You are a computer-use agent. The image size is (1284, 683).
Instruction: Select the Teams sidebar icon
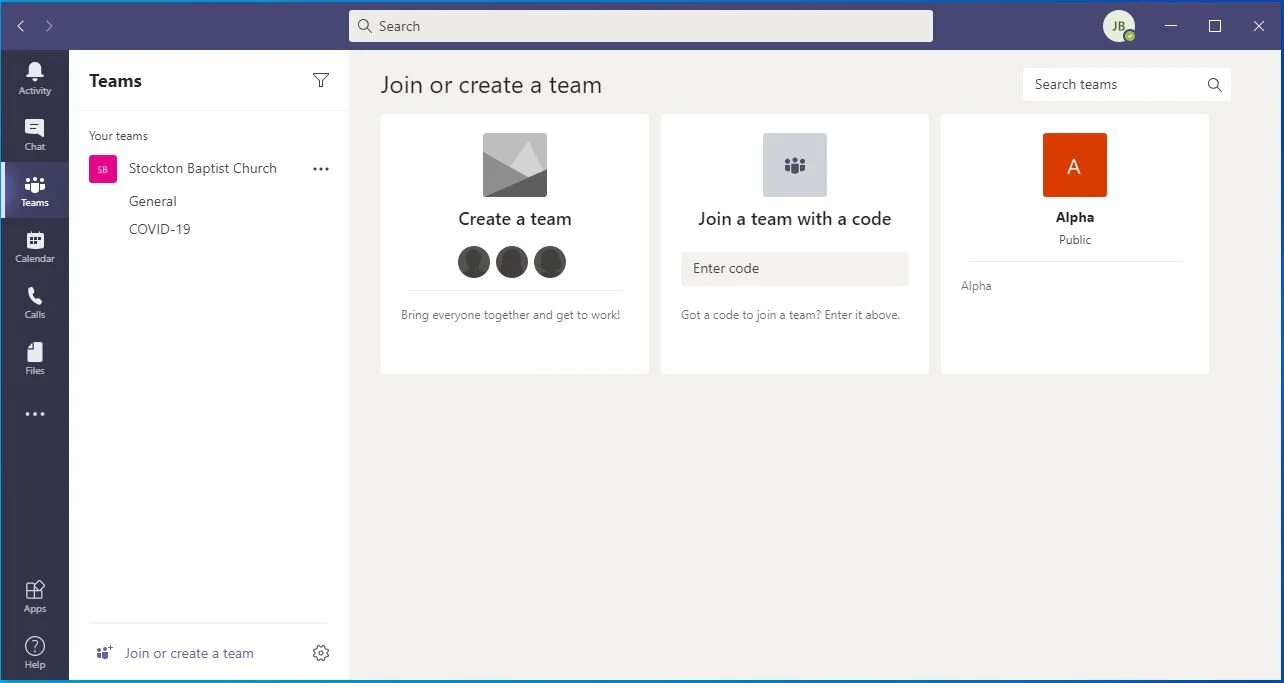point(34,190)
